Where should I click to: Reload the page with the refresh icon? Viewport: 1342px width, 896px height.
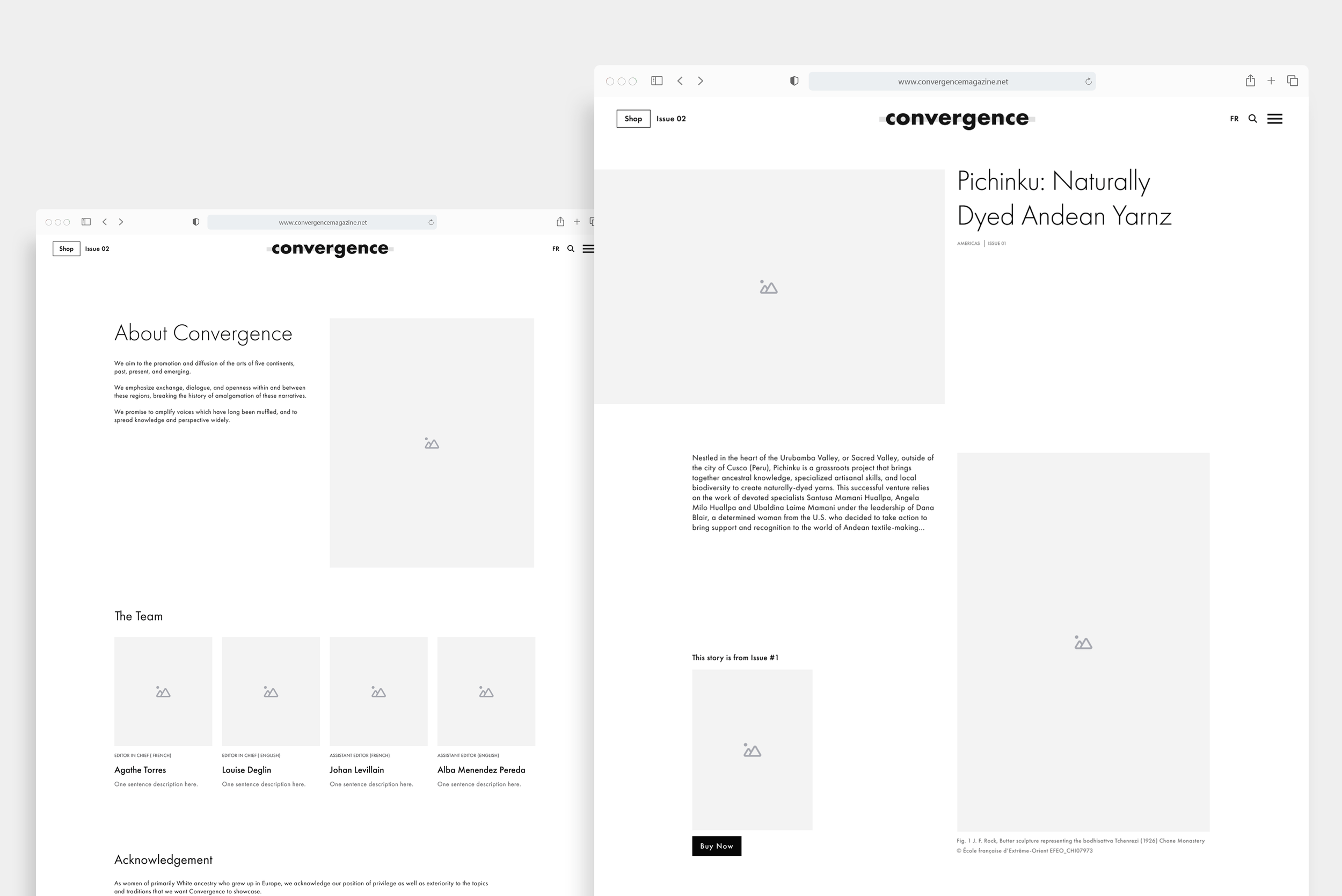click(1087, 81)
